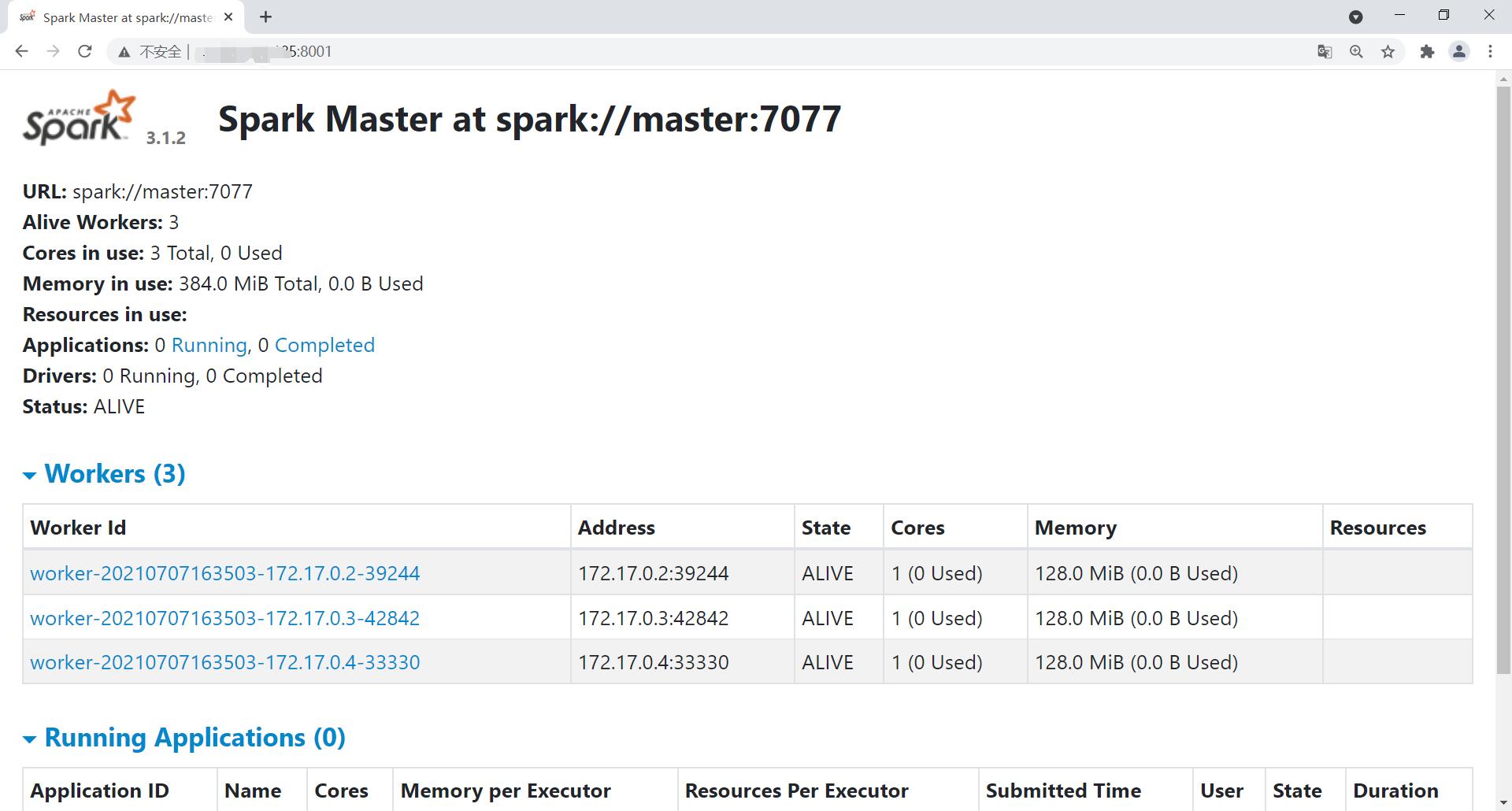Open a new browser tab
This screenshot has width=1512, height=811.
click(265, 17)
